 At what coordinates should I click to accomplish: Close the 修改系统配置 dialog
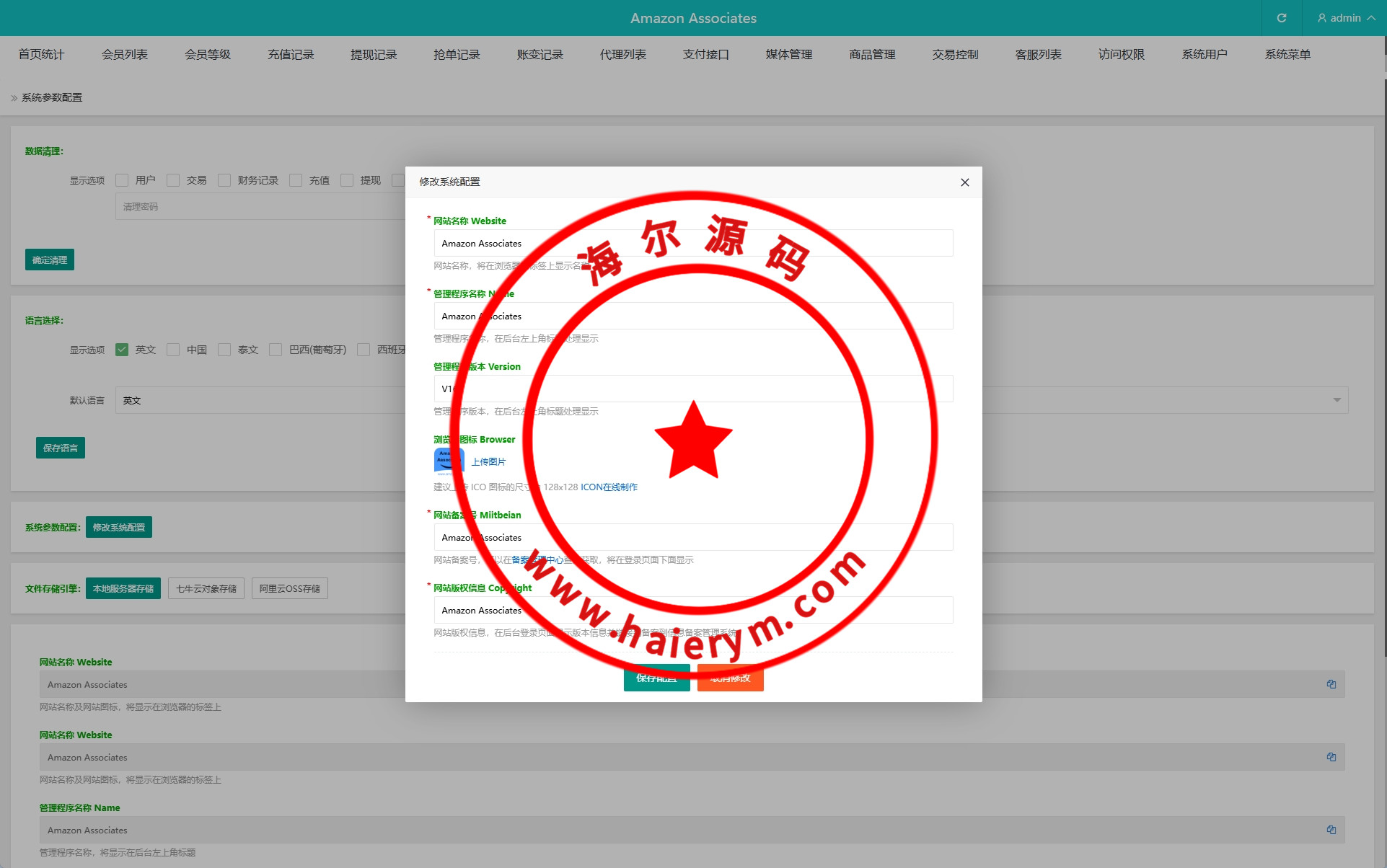point(964,182)
